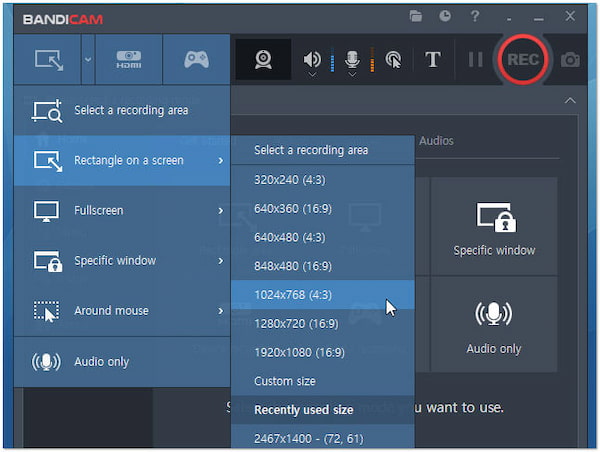Open the output folder icon
Viewport: 600px width, 452px height.
(416, 17)
